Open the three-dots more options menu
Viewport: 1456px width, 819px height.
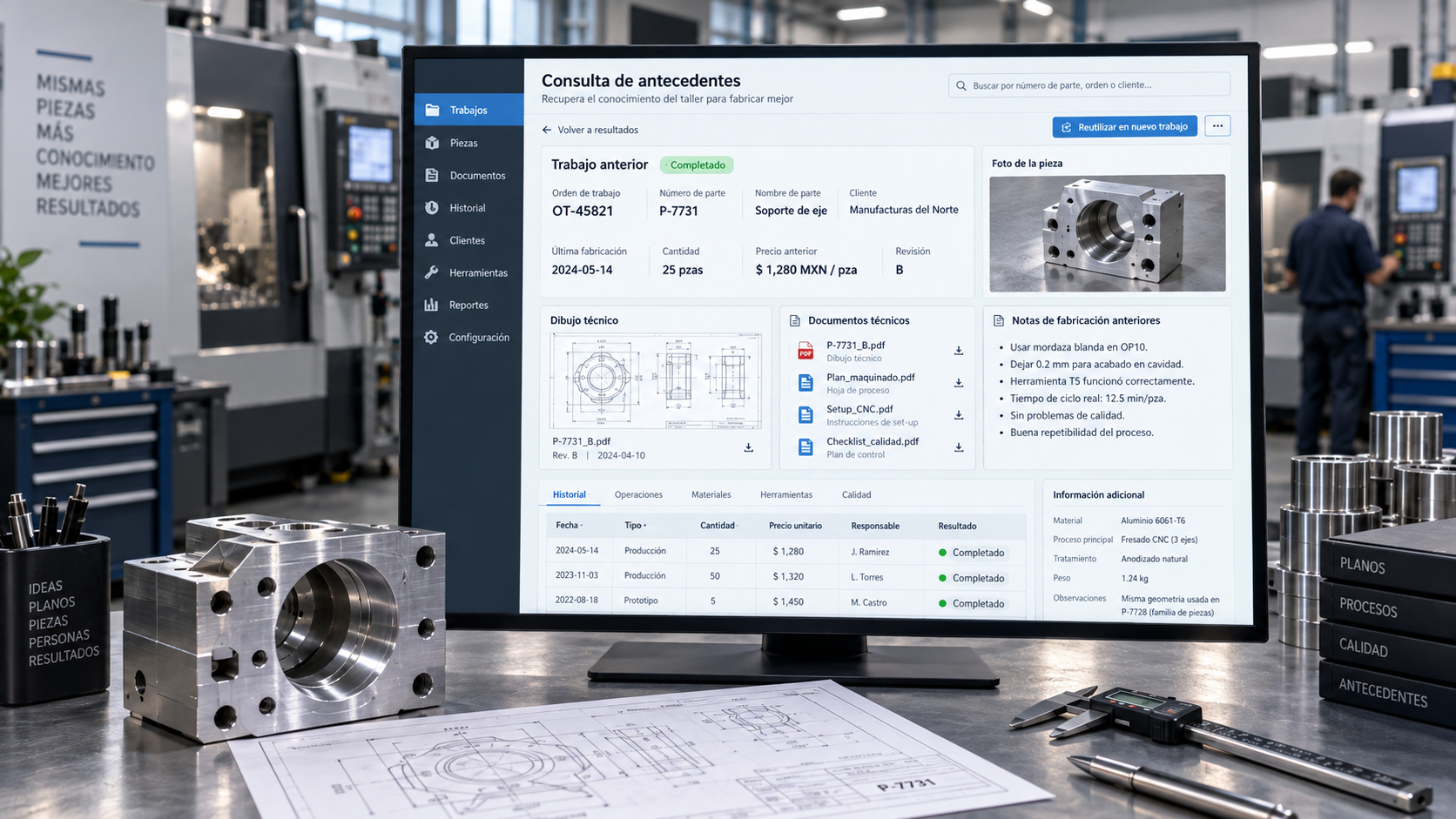1217,126
